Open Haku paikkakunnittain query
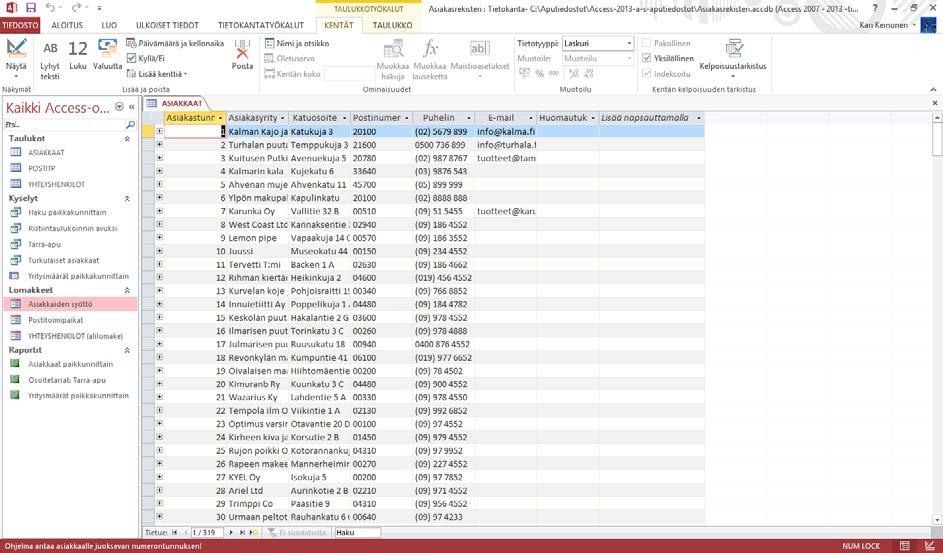 click(67, 213)
